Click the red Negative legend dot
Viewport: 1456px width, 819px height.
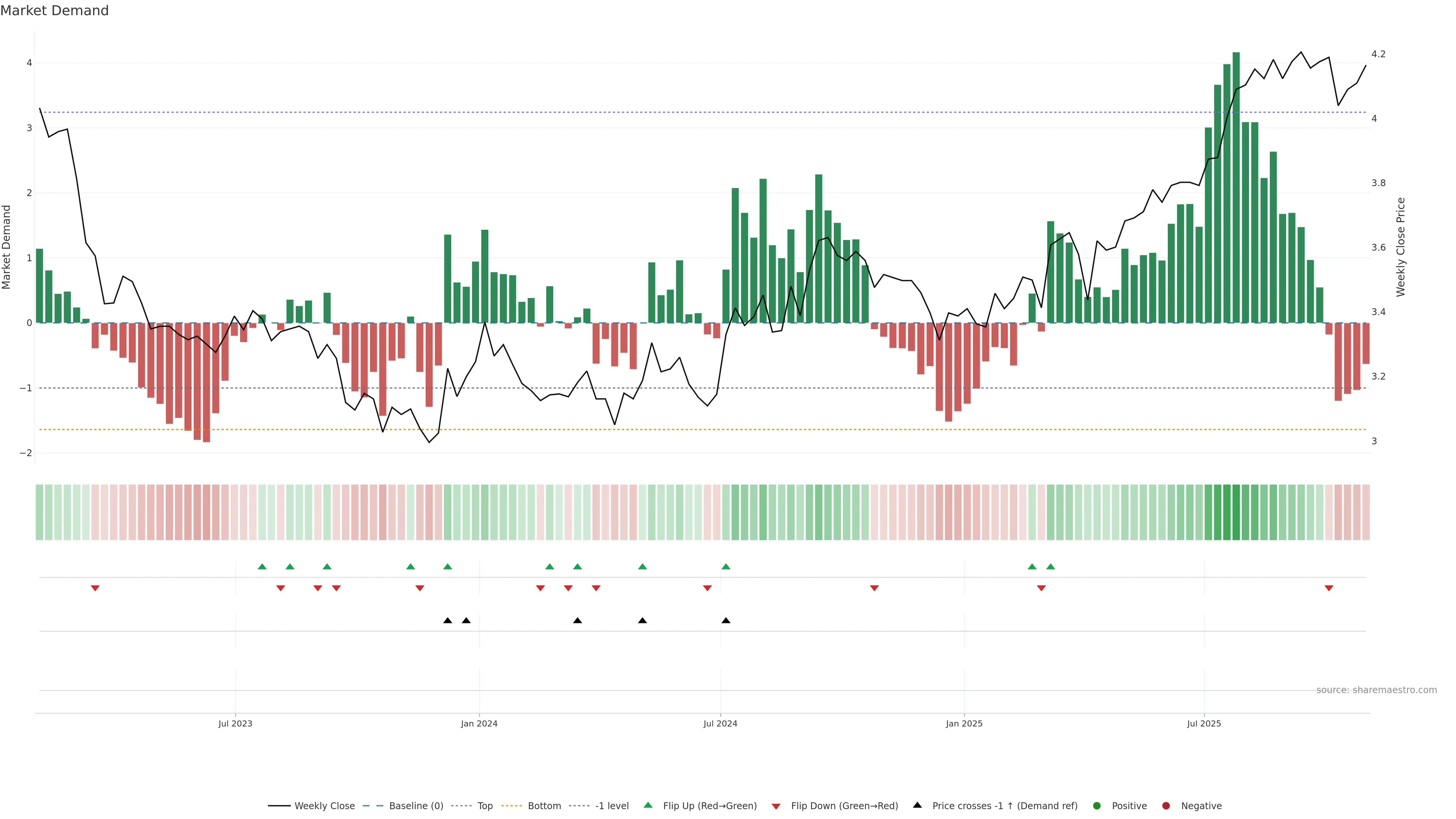click(1166, 805)
